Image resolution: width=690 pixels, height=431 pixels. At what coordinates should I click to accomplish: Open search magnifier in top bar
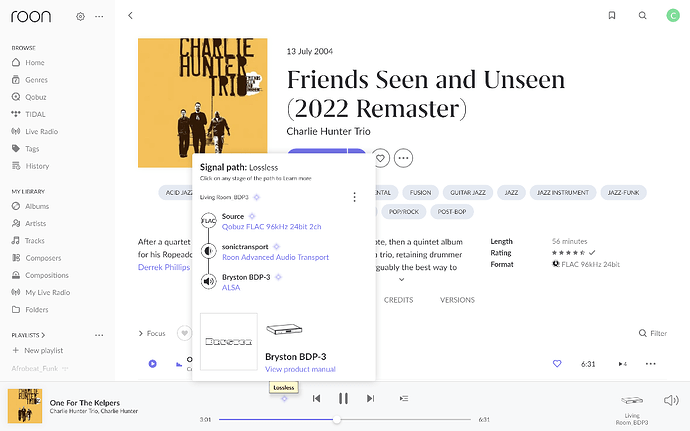pos(642,15)
